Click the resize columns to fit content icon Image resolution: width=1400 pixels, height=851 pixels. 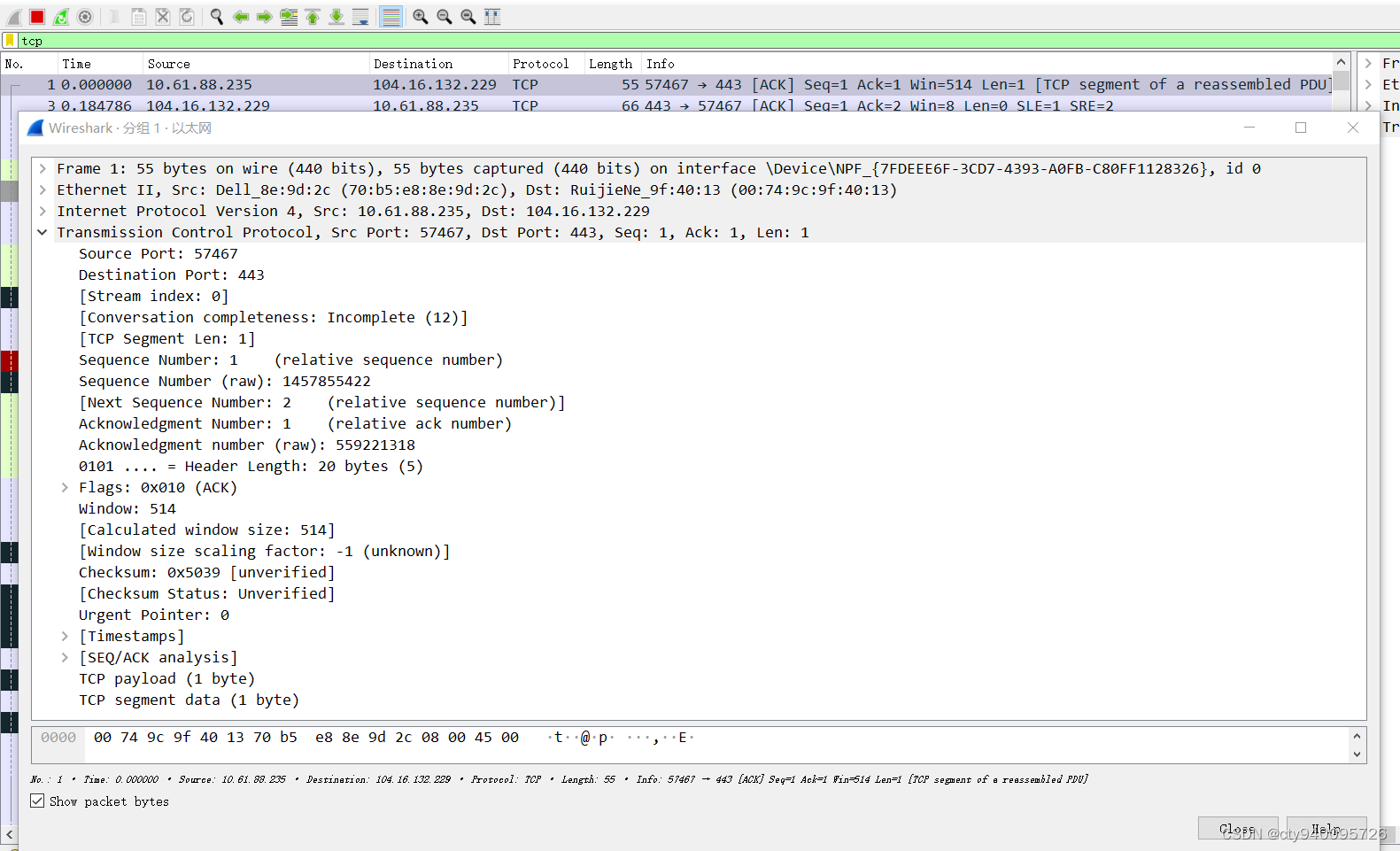pos(492,17)
